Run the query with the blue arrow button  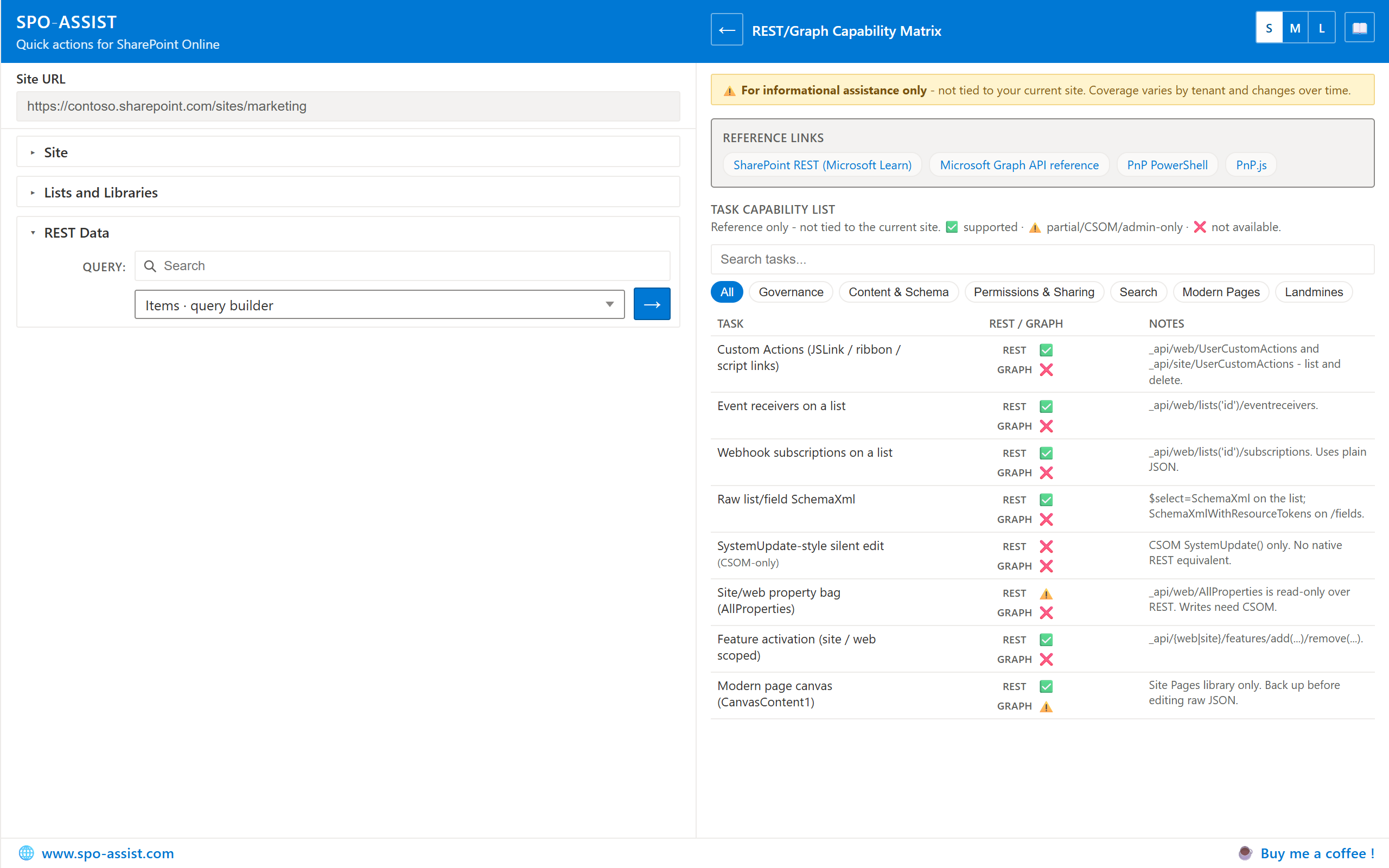click(652, 304)
